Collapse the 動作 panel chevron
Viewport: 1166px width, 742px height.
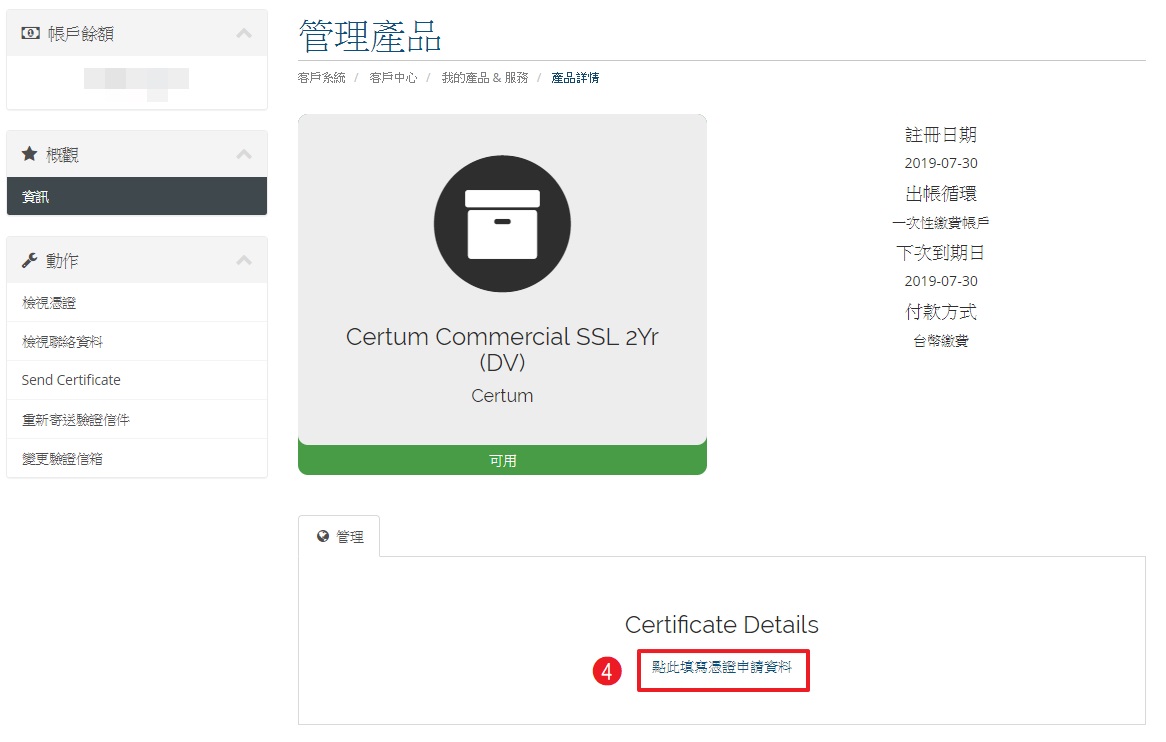point(244,260)
